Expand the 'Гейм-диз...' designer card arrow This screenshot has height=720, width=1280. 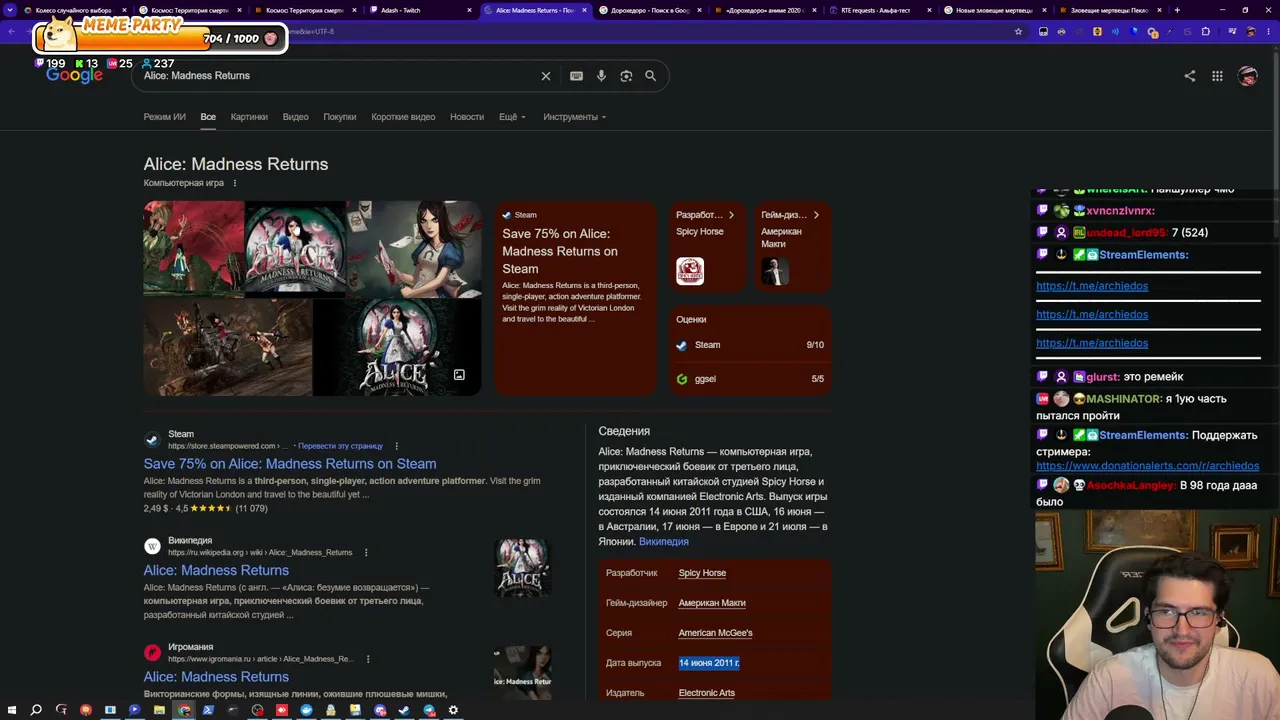[816, 215]
